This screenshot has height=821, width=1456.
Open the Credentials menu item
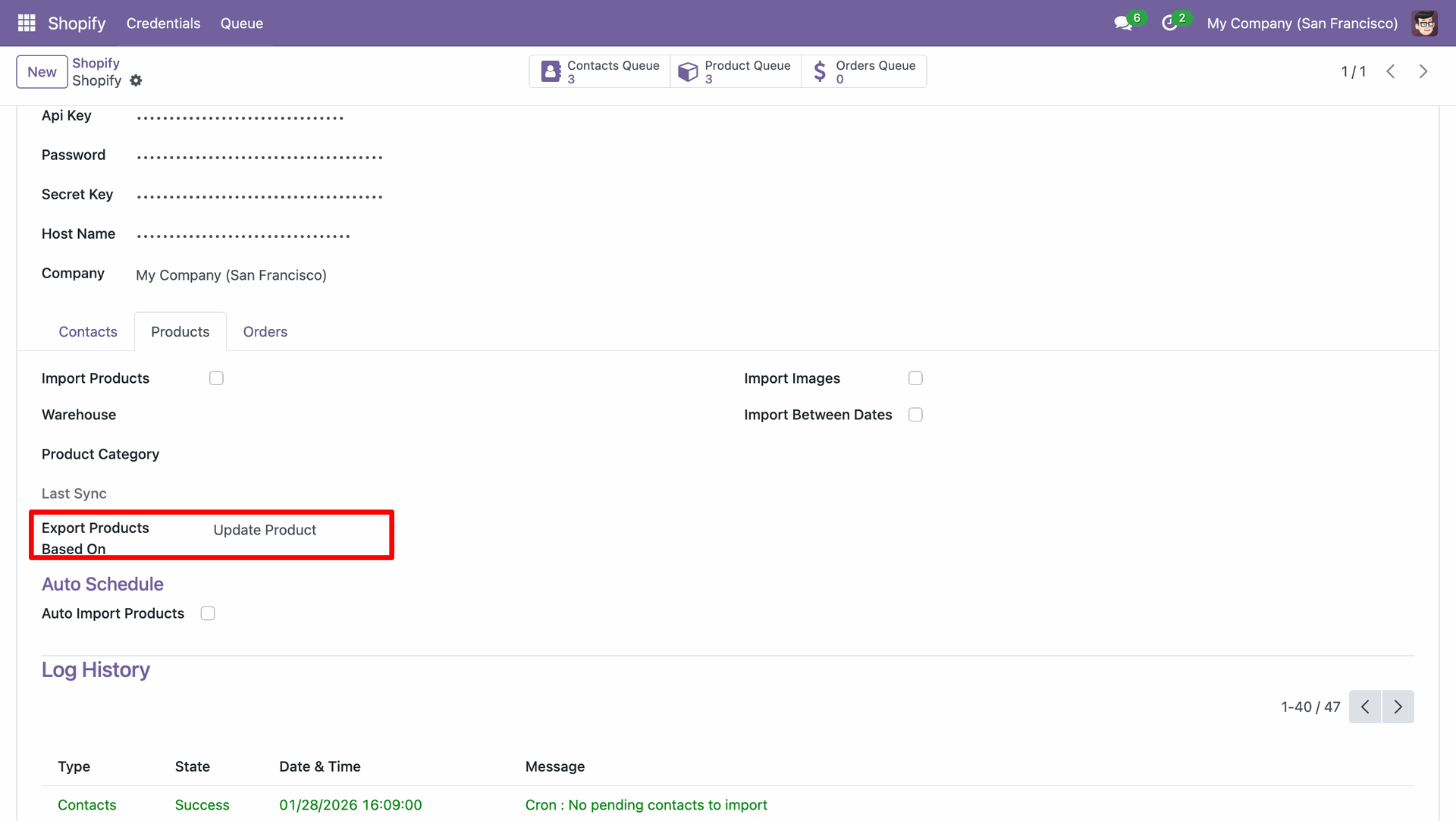(x=163, y=24)
